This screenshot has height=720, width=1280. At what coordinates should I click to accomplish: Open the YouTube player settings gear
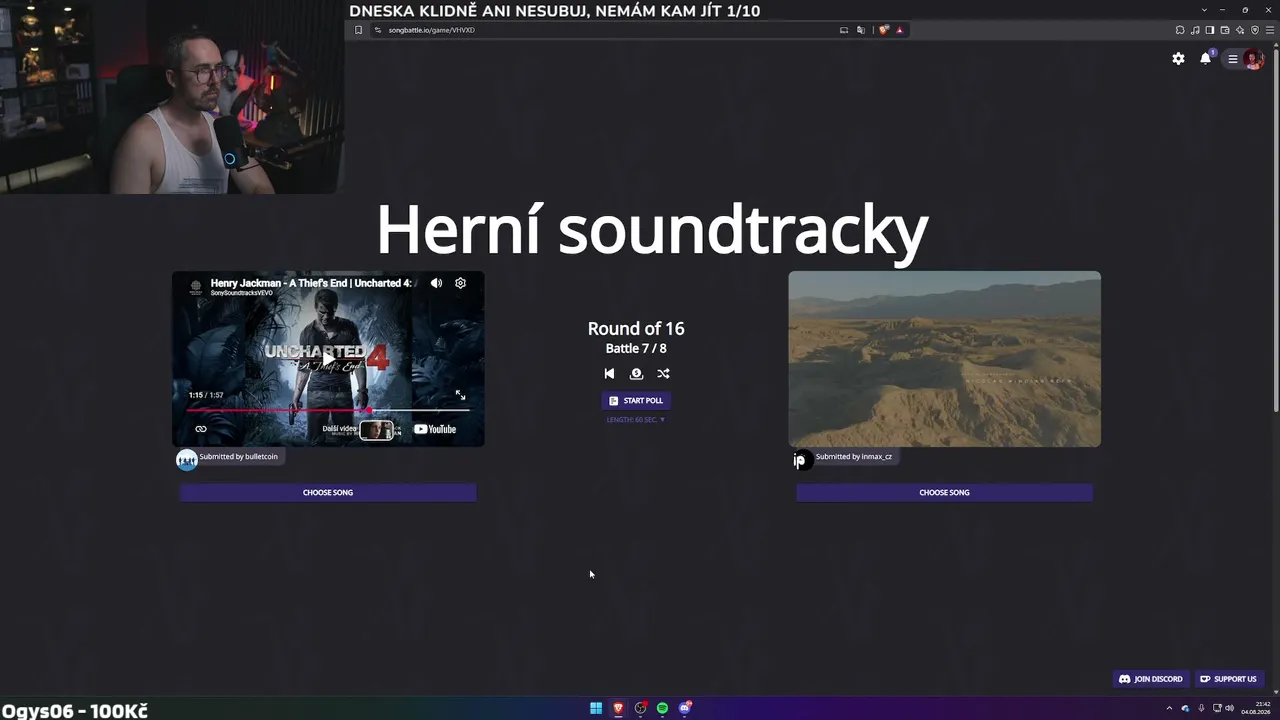(x=460, y=283)
